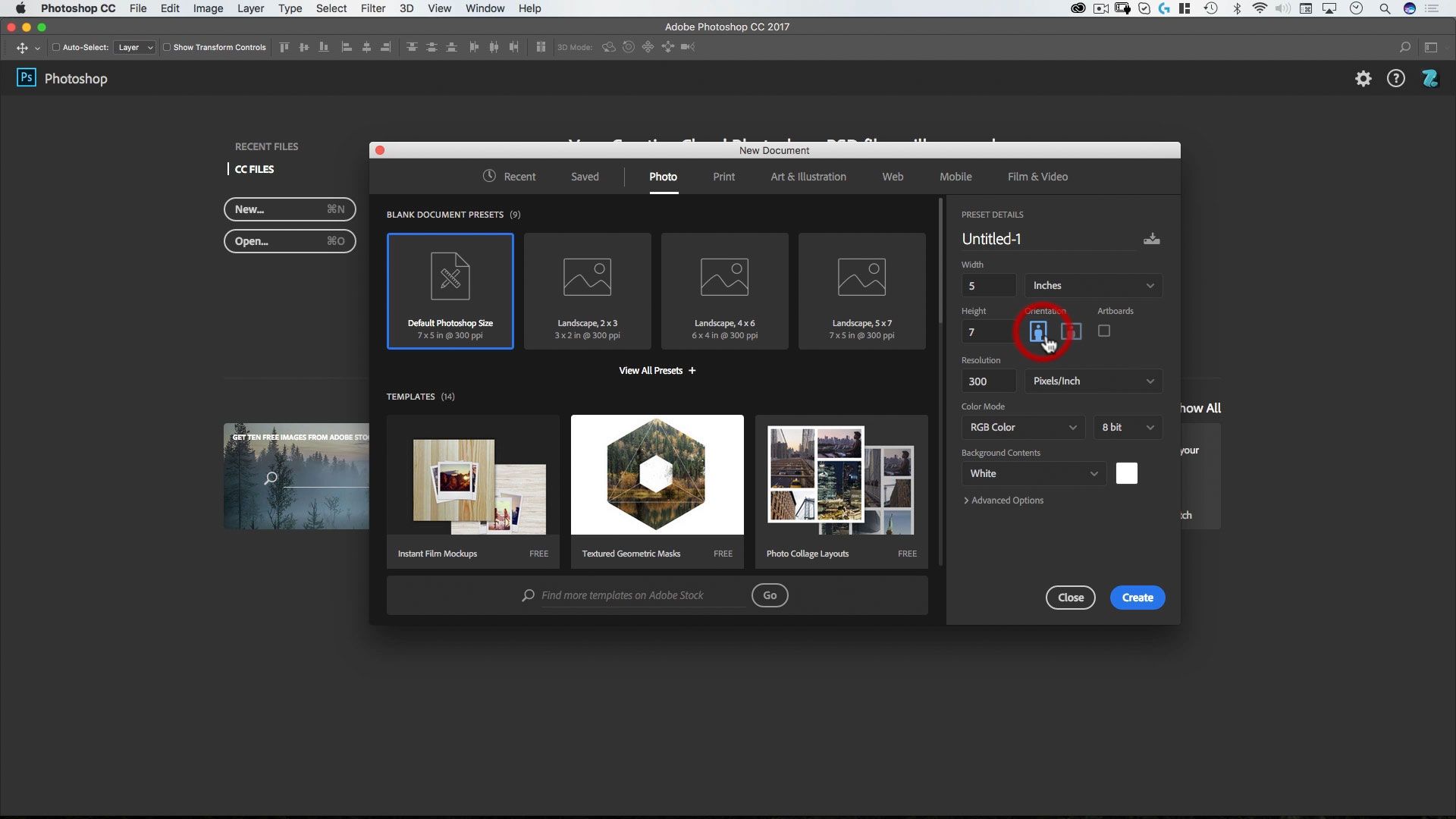Click the help question mark icon
This screenshot has width=1456, height=819.
[x=1395, y=79]
